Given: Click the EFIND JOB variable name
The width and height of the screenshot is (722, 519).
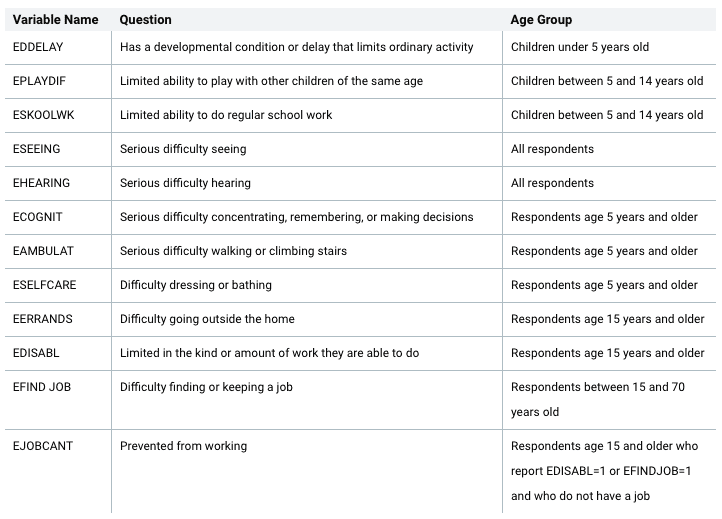Looking at the screenshot, I should [42, 387].
